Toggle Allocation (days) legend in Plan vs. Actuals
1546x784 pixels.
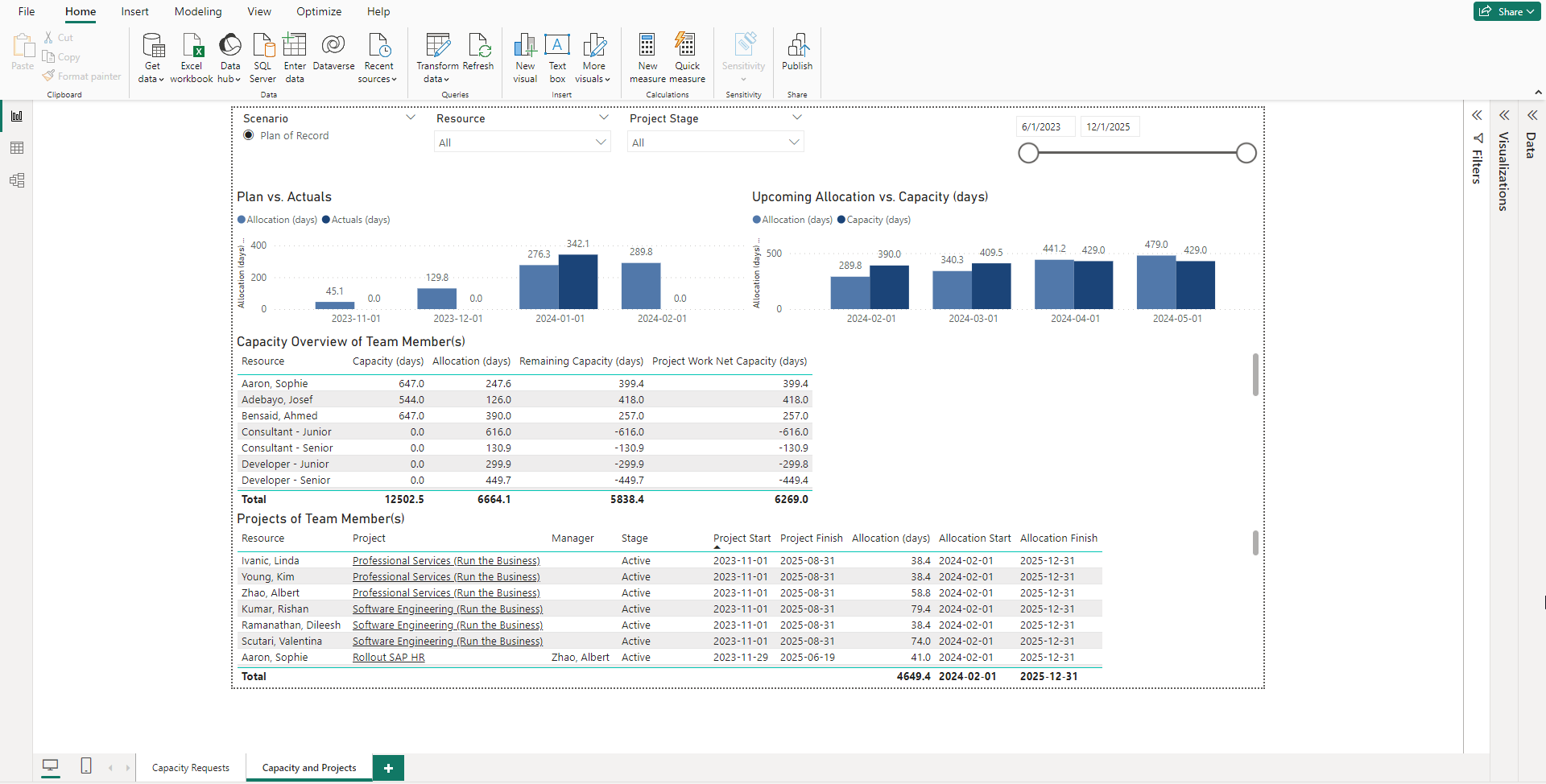click(278, 220)
